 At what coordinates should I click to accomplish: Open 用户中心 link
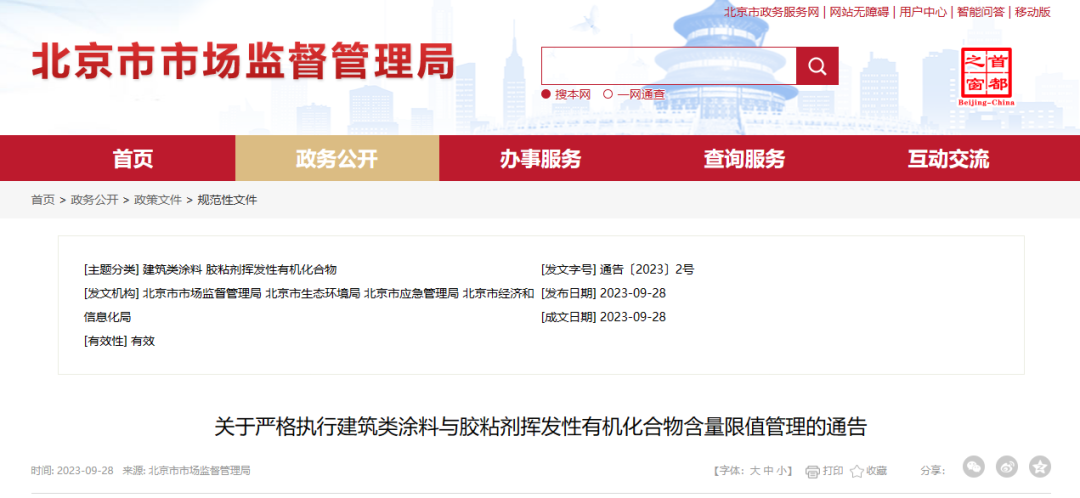pyautogui.click(x=923, y=12)
